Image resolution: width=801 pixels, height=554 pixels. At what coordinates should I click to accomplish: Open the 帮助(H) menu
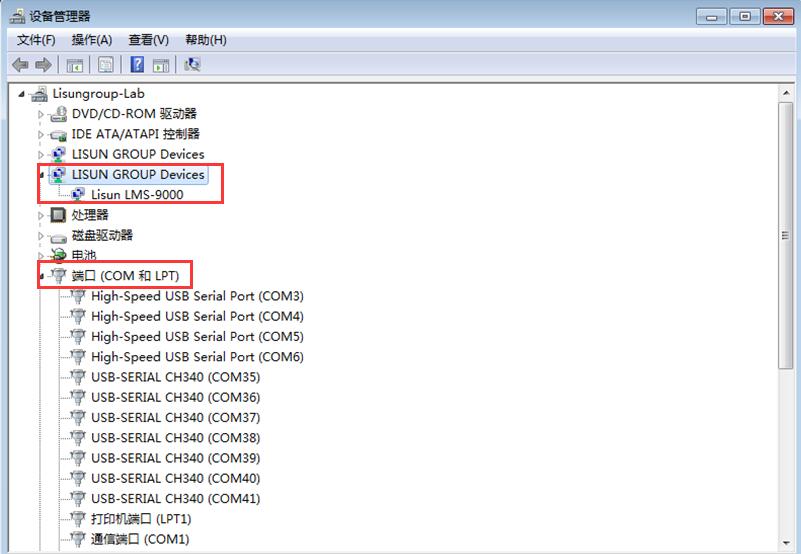(205, 40)
